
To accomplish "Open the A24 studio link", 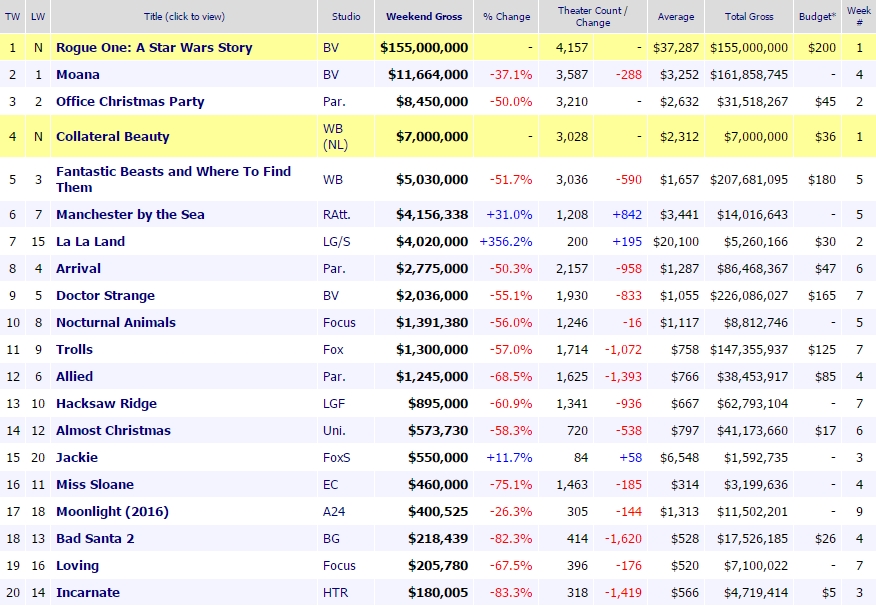I will click(x=334, y=512).
